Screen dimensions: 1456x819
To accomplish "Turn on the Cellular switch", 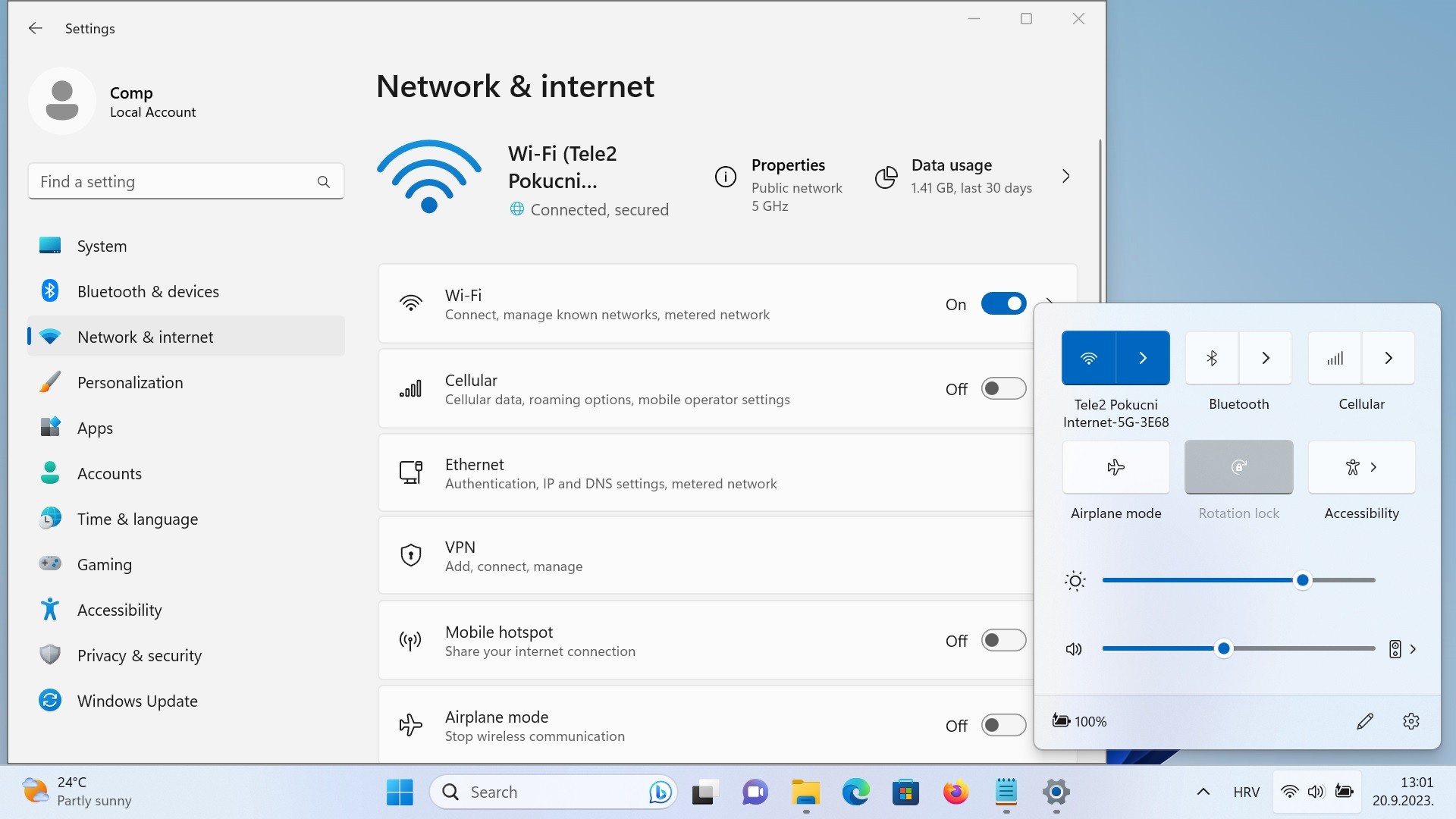I will (x=1003, y=389).
